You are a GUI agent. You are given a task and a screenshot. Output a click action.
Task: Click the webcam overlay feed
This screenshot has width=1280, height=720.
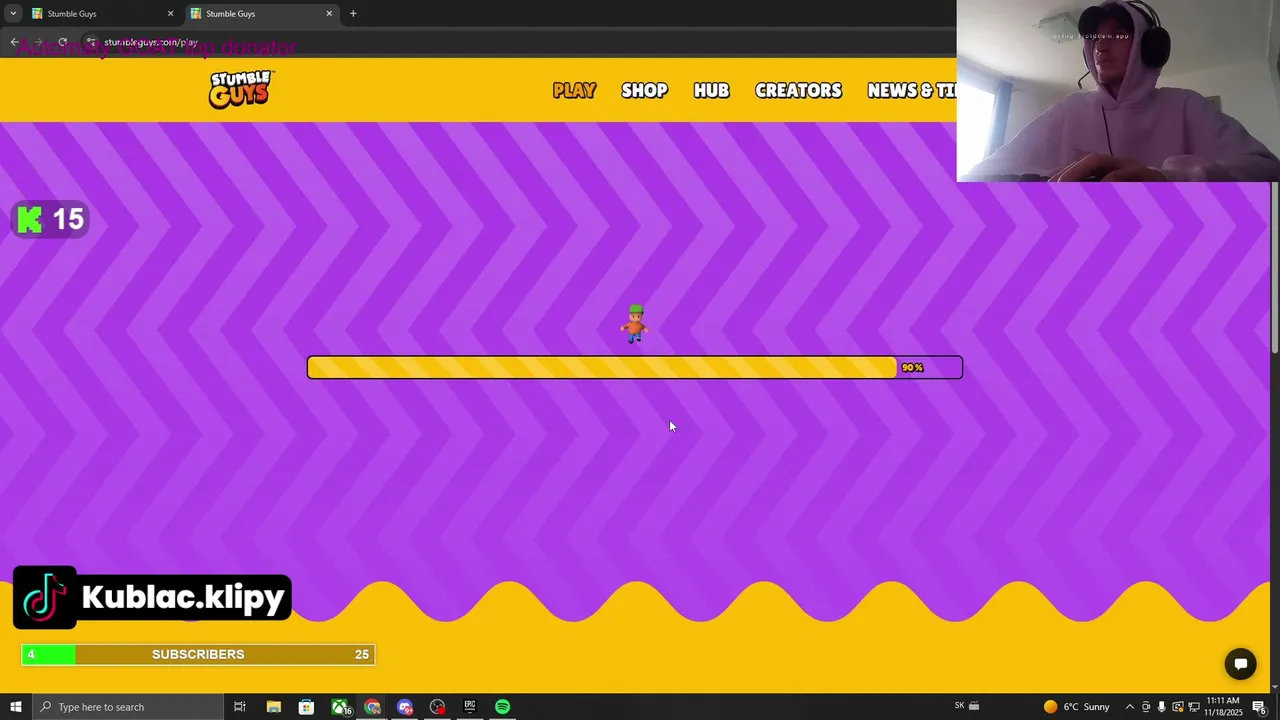coord(1118,91)
